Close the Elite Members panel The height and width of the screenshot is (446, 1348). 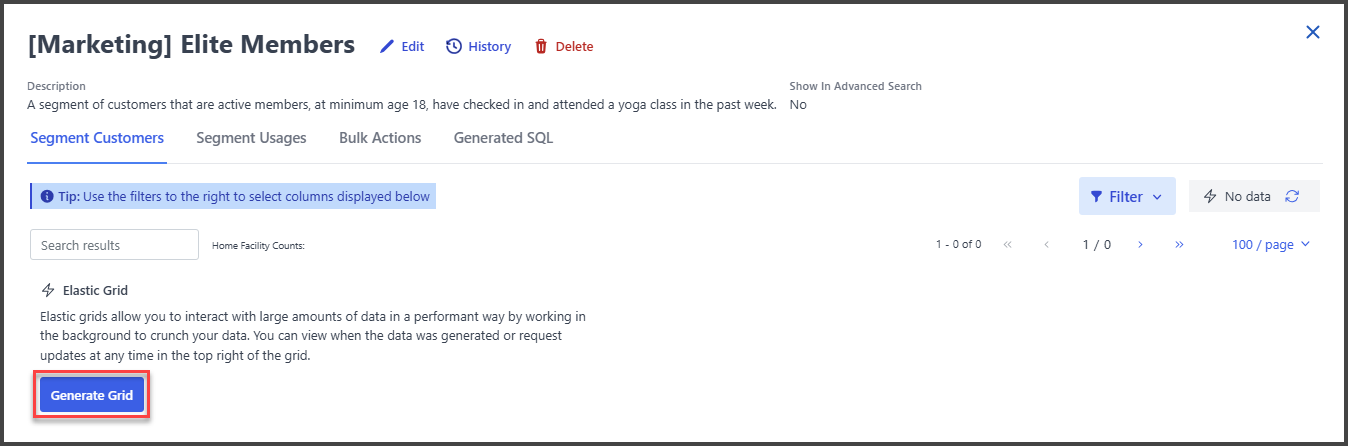click(1313, 32)
